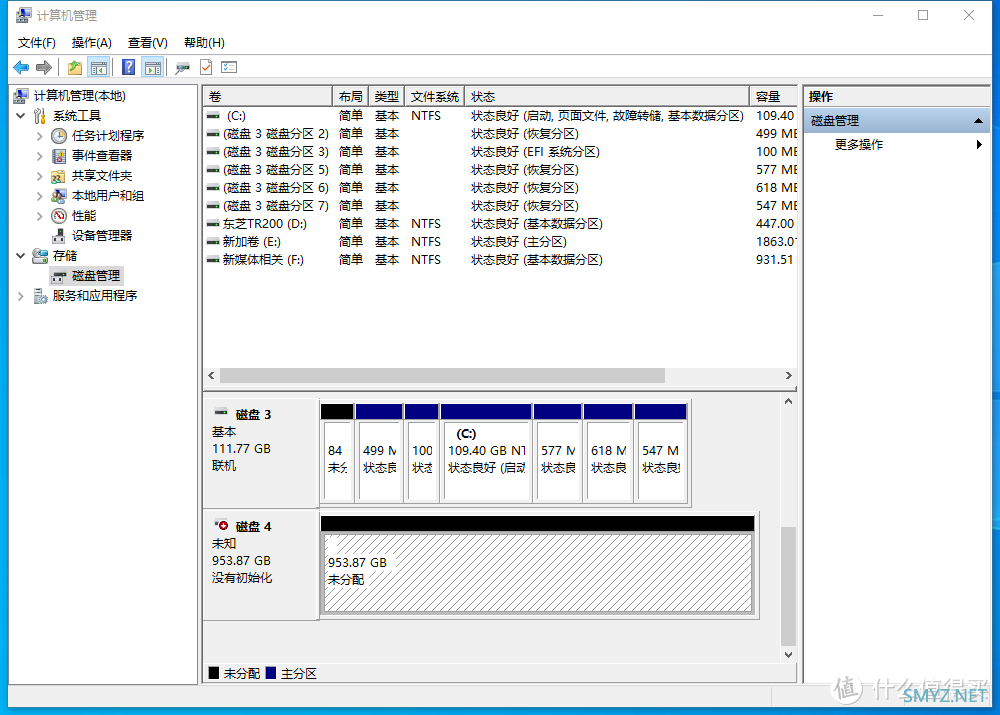The width and height of the screenshot is (1000, 715).
Task: Click the Up one level folder icon
Action: point(75,67)
